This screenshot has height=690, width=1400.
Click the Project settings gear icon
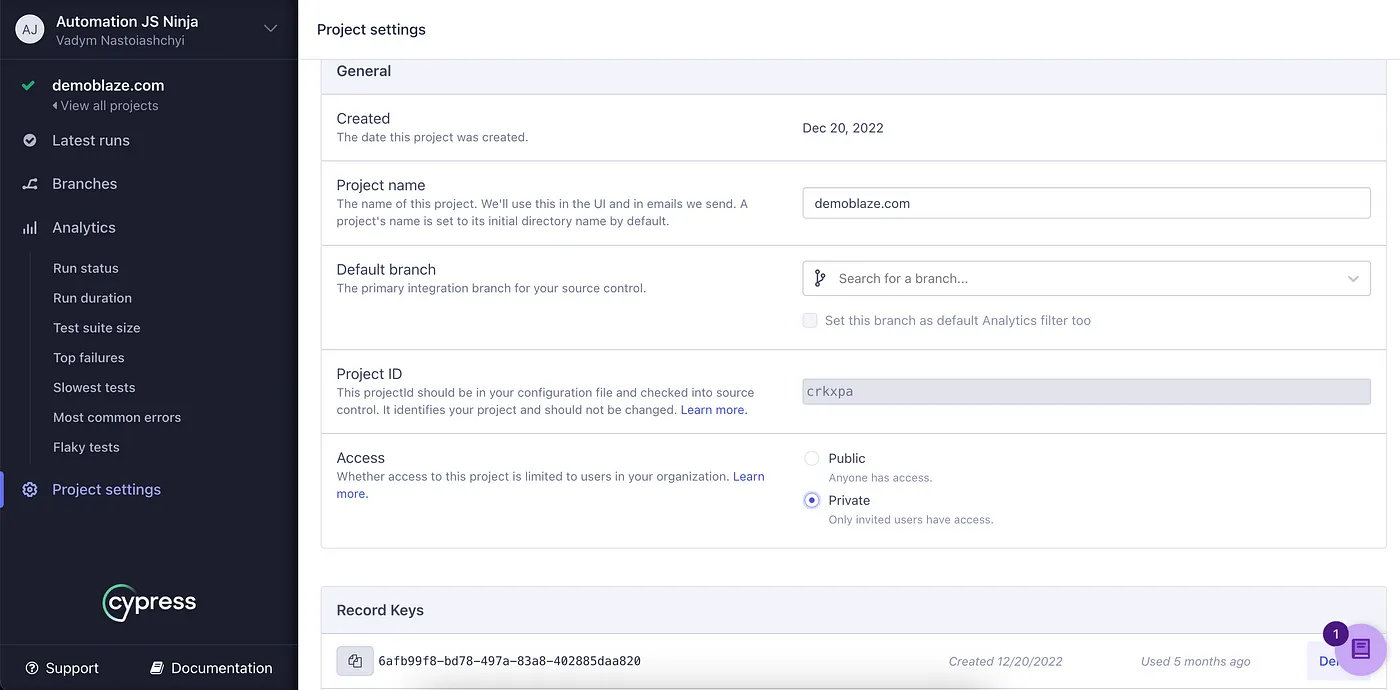click(x=30, y=490)
